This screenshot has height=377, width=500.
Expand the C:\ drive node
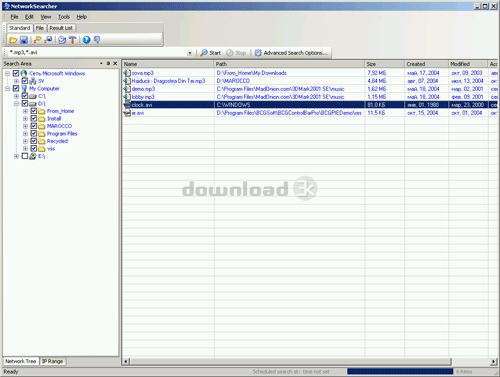(16, 96)
